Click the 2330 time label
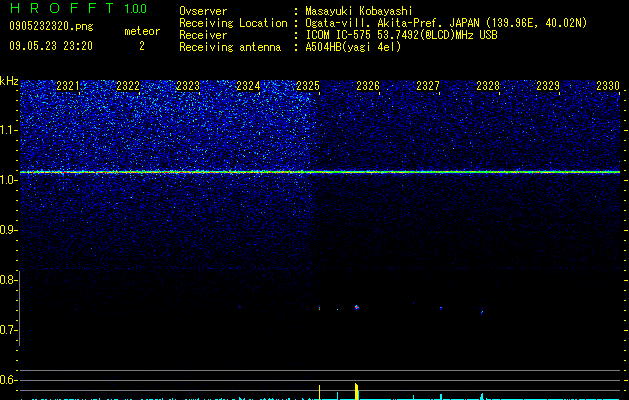629x400 pixels. (x=608, y=86)
